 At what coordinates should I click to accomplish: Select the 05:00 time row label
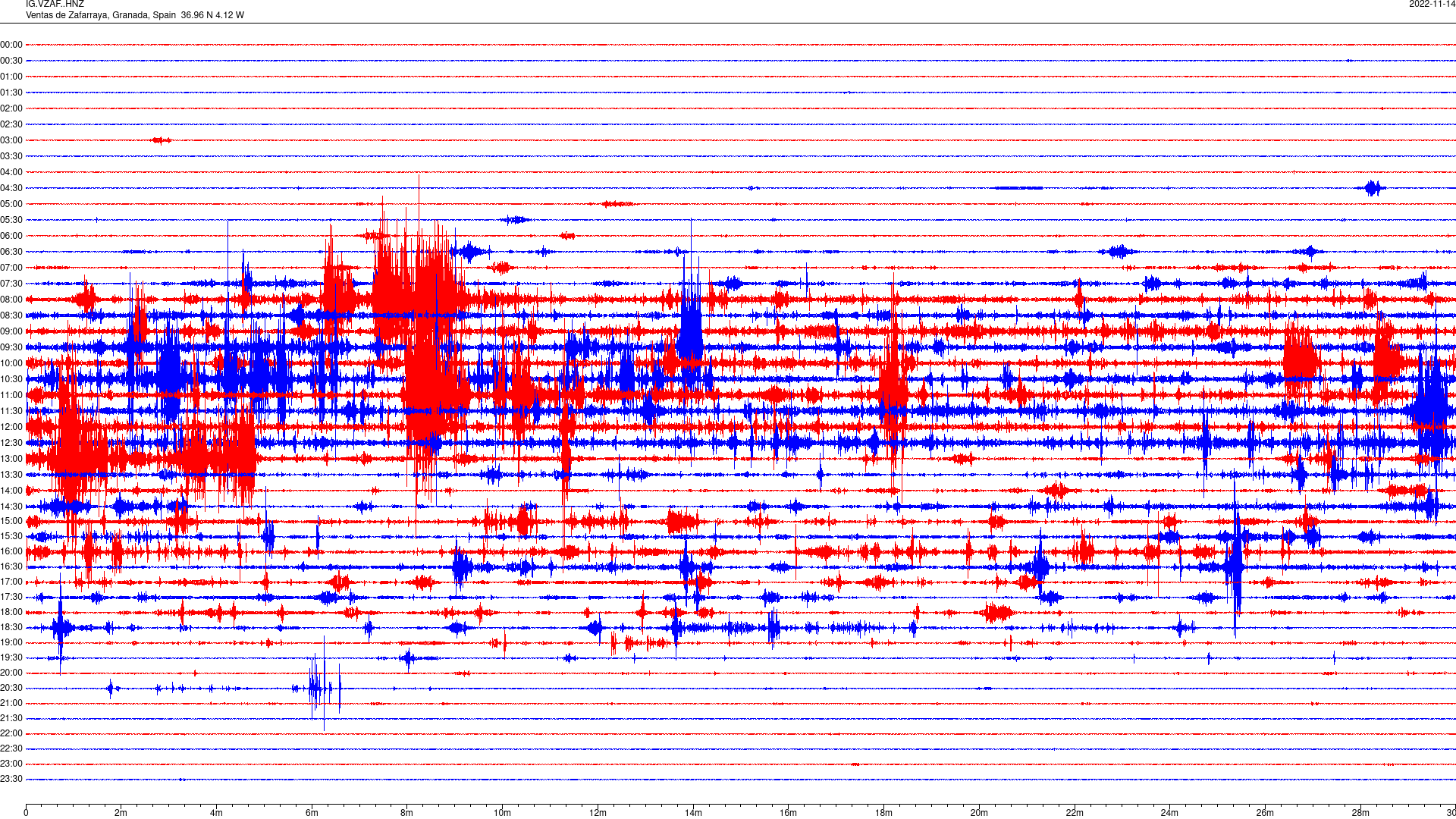click(11, 204)
